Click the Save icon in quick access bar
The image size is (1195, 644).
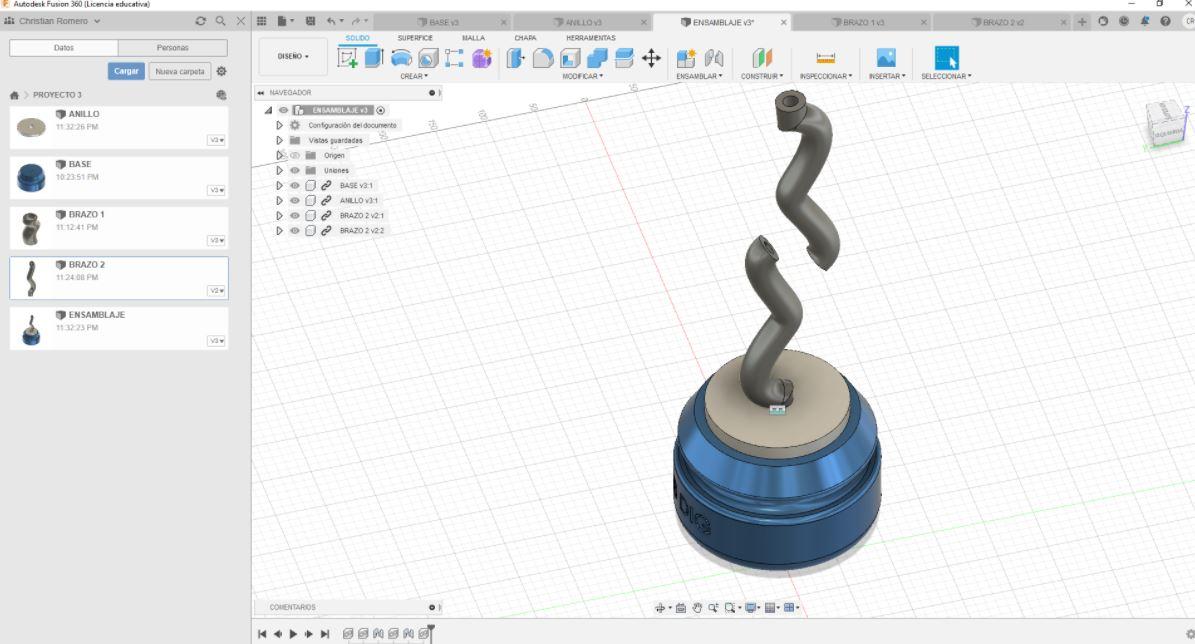(x=310, y=21)
